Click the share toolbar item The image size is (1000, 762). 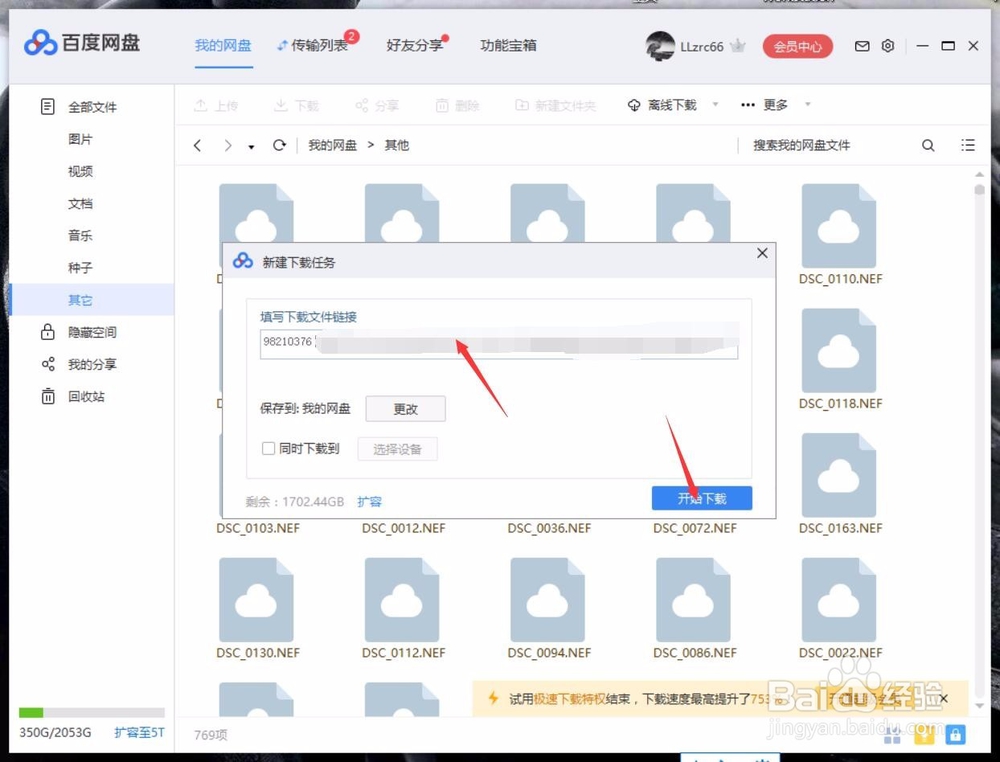pyautogui.click(x=377, y=105)
